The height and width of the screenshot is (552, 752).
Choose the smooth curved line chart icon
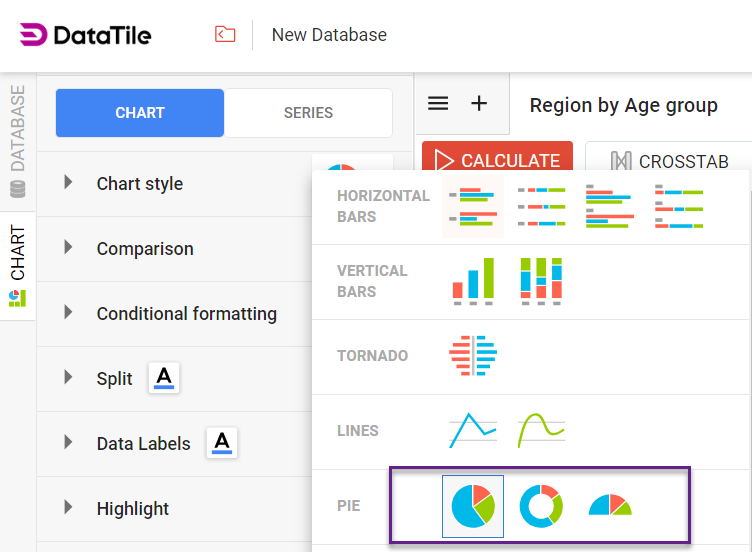click(x=541, y=430)
